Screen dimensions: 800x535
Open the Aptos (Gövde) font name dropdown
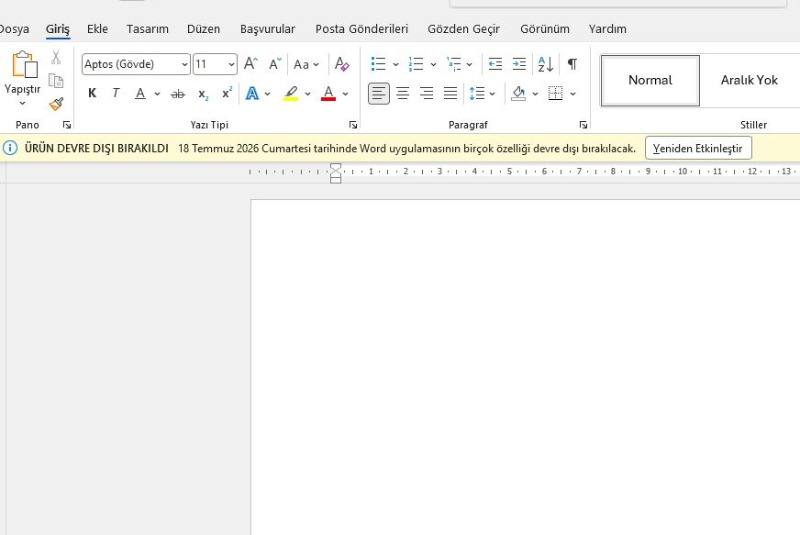click(x=185, y=64)
